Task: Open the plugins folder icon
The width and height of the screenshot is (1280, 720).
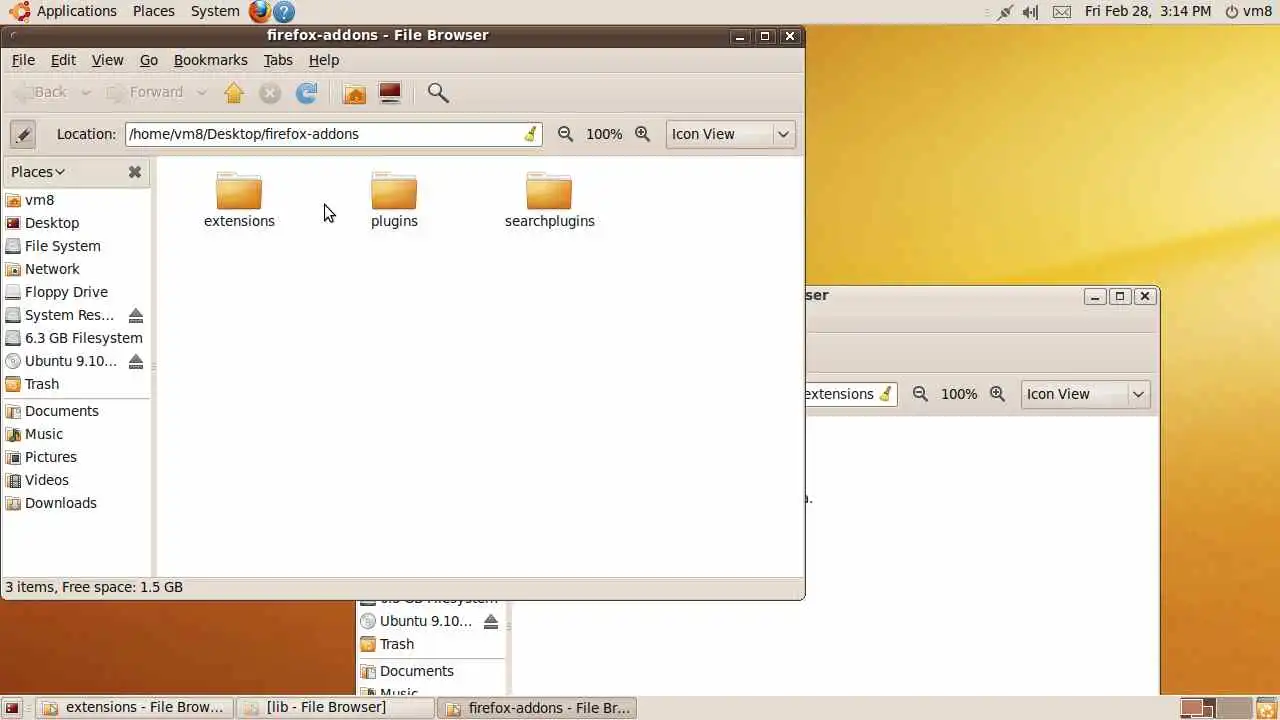Action: 394,191
